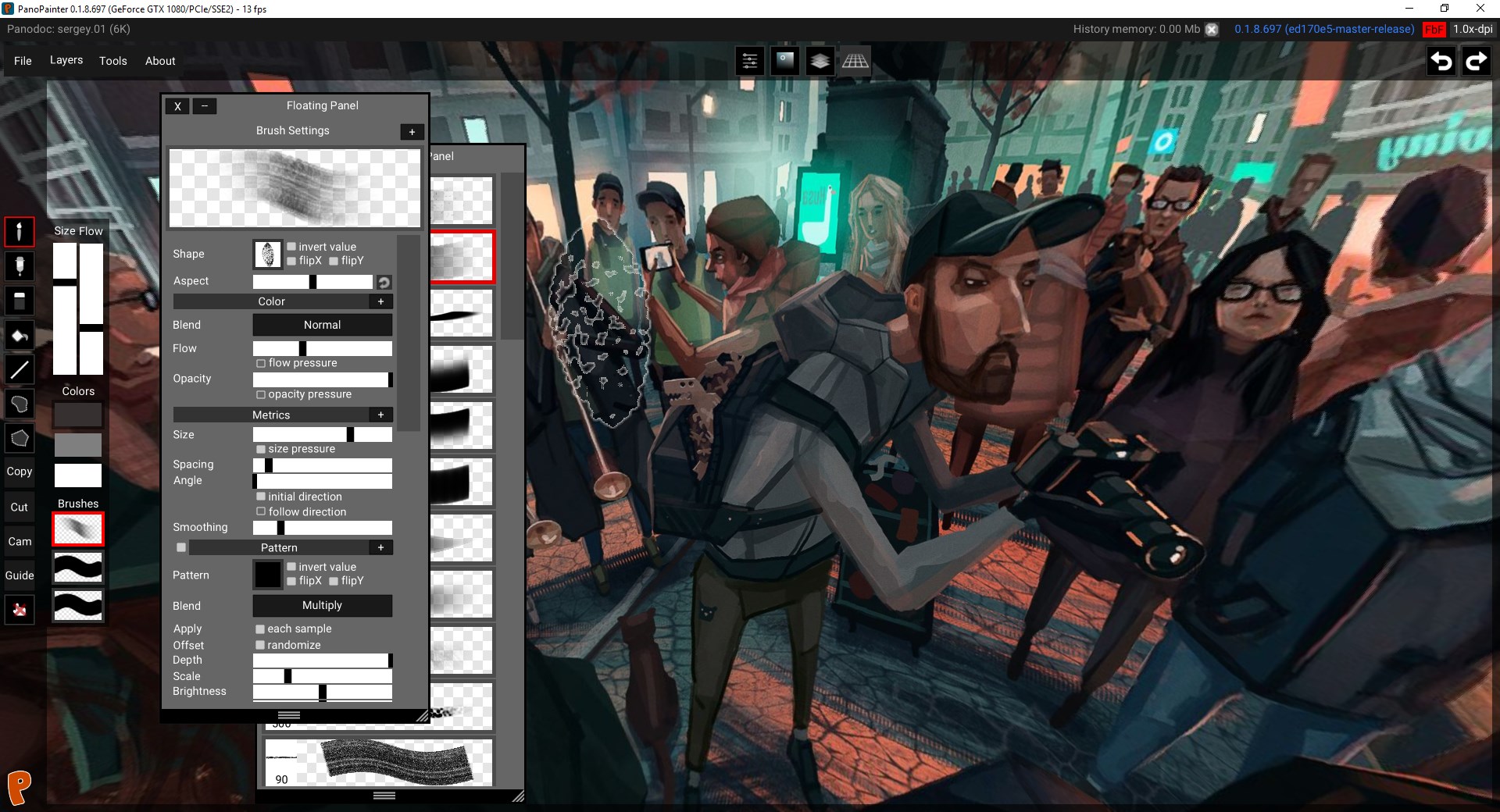Select the Eraser tool
The image size is (1500, 812).
coord(20,301)
